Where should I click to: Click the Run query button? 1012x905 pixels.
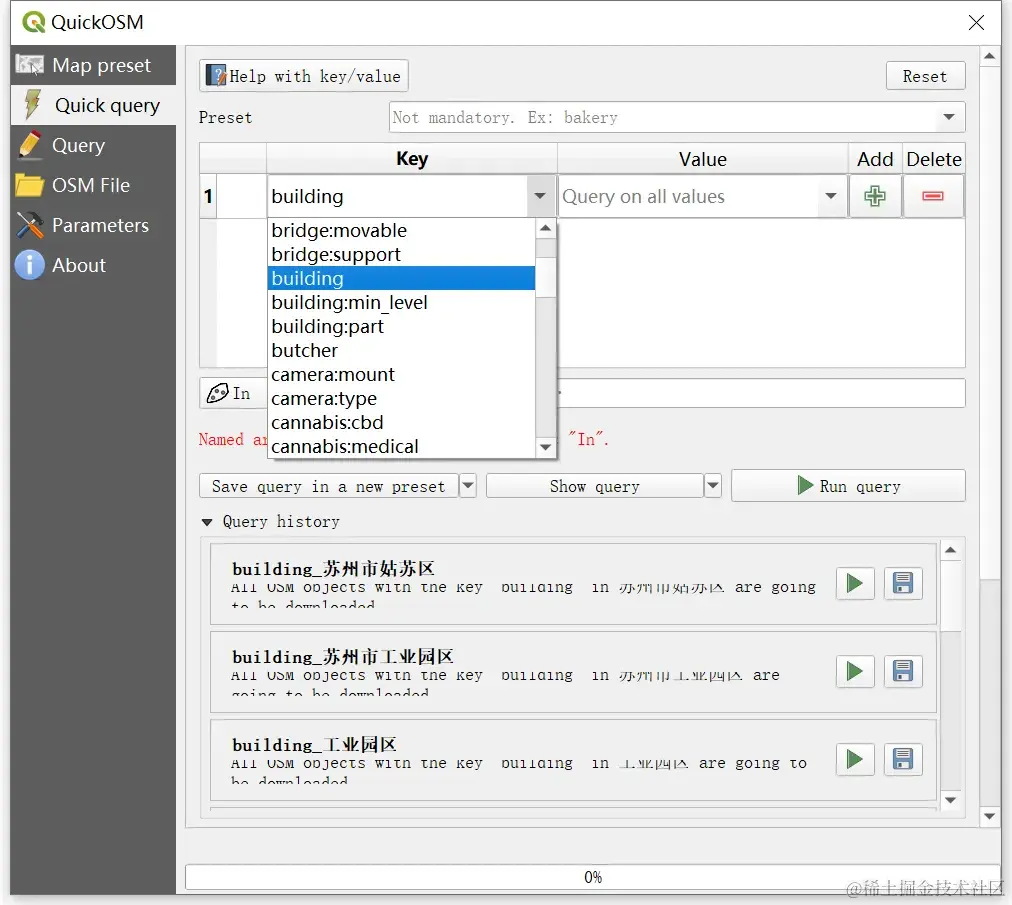tap(848, 485)
